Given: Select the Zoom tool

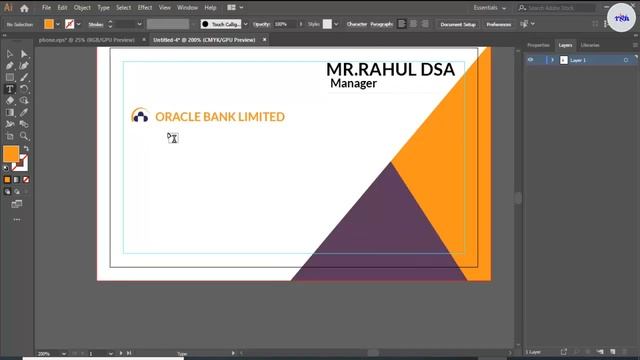Looking at the screenshot, I should coord(24,136).
